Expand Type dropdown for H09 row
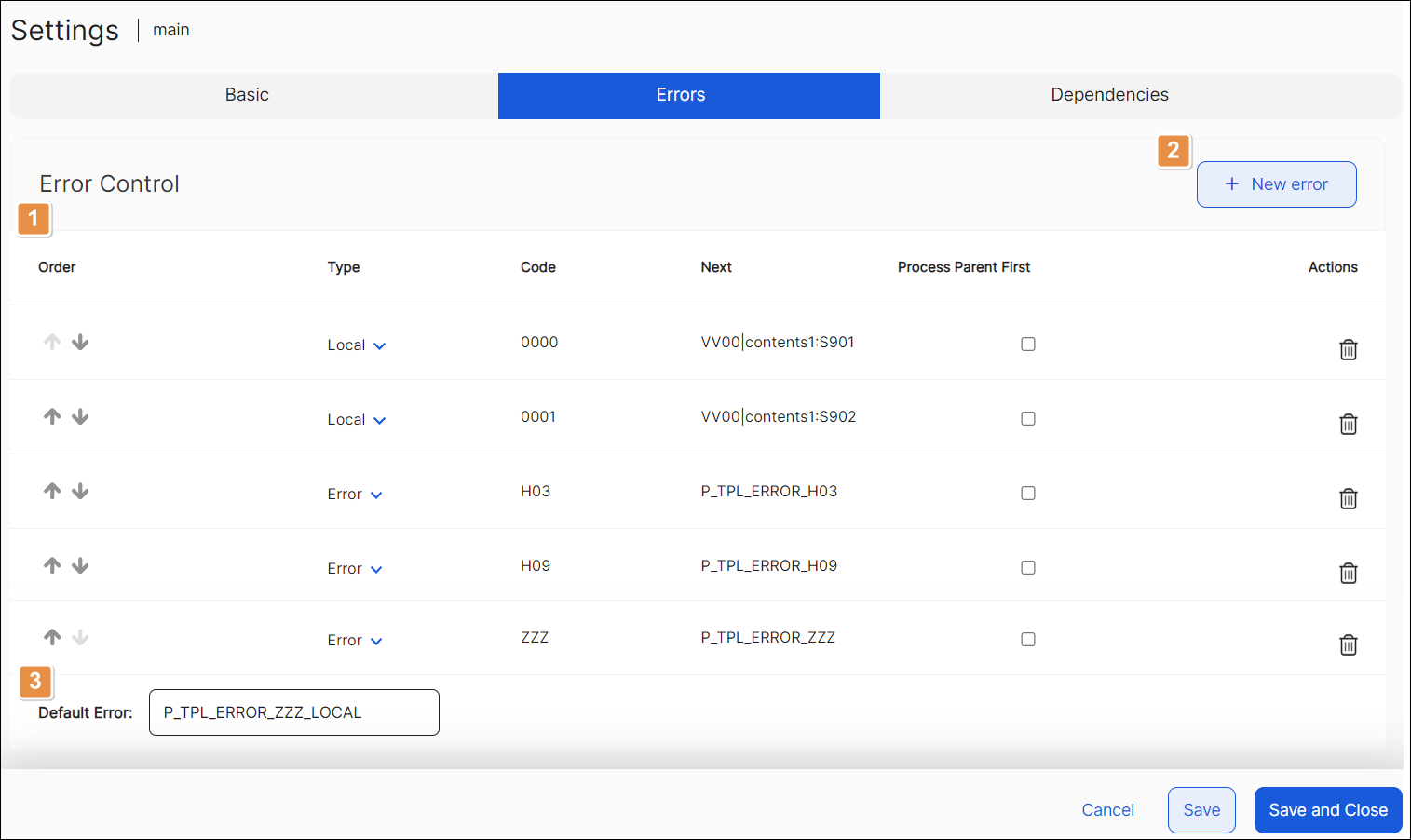 point(355,569)
